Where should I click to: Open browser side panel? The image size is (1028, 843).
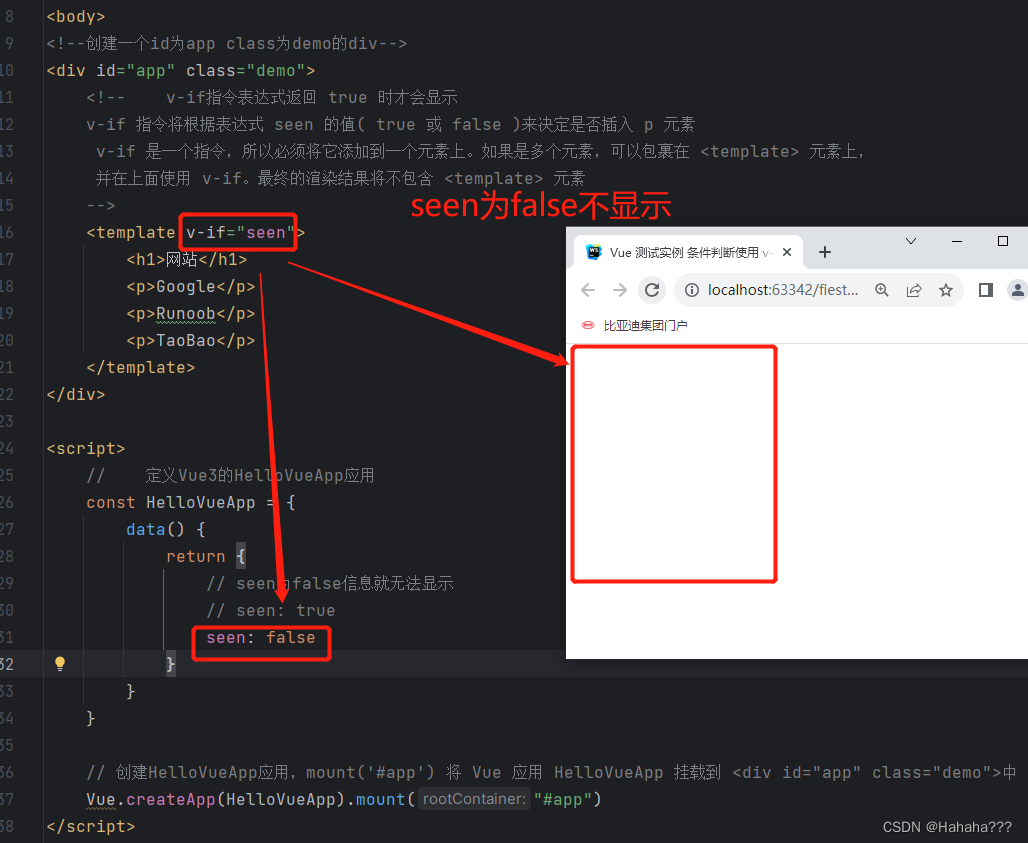(985, 290)
